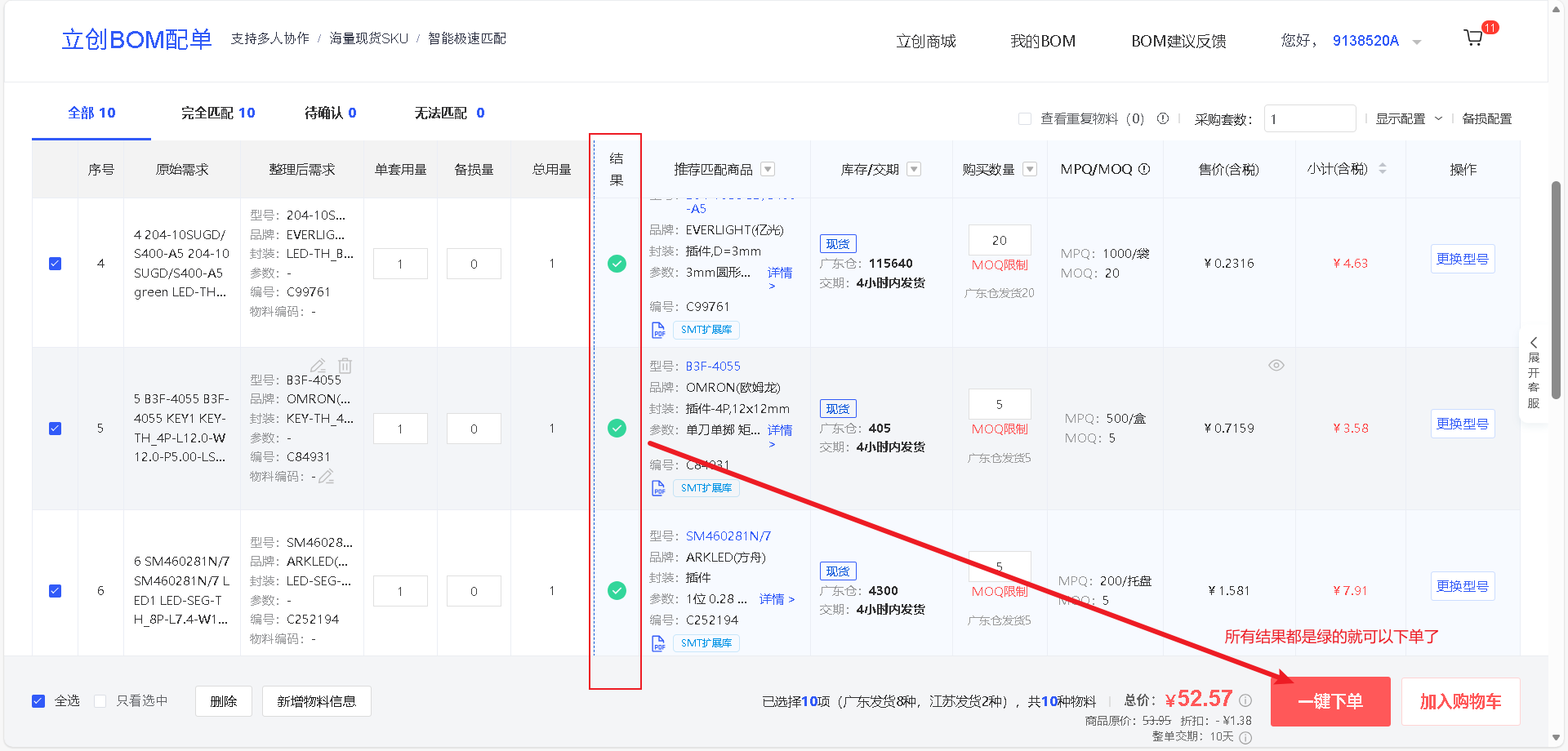Open PDF datasheet for part C99761
The width and height of the screenshot is (1568, 751).
click(658, 330)
